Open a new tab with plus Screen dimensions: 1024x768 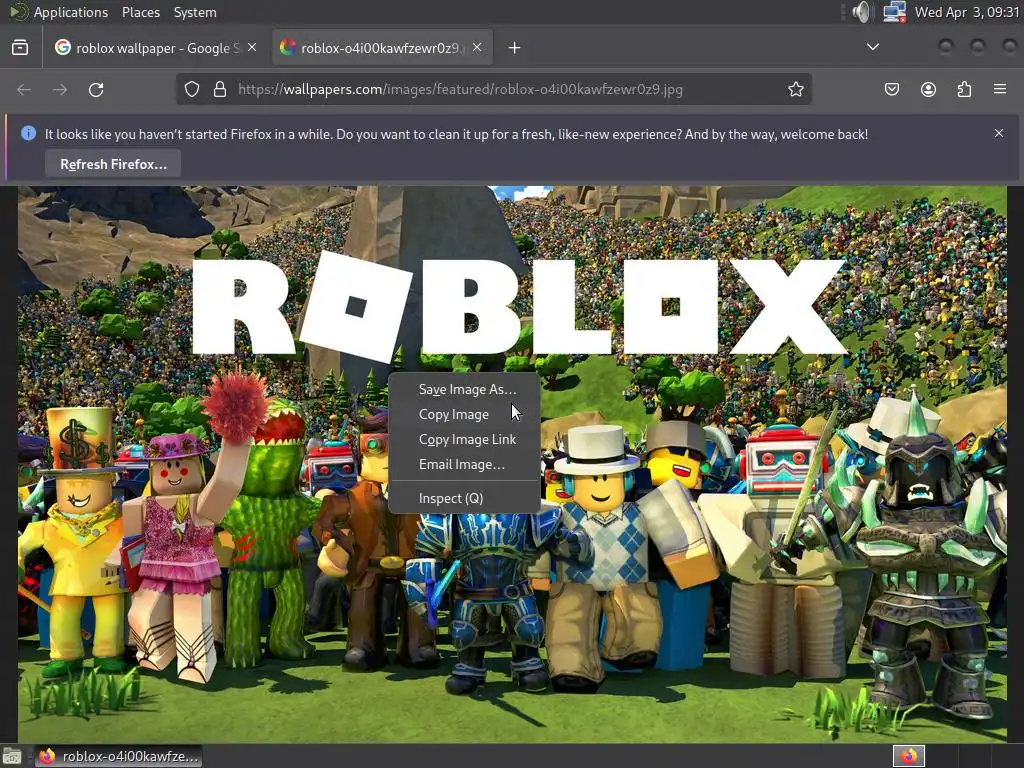click(x=515, y=48)
